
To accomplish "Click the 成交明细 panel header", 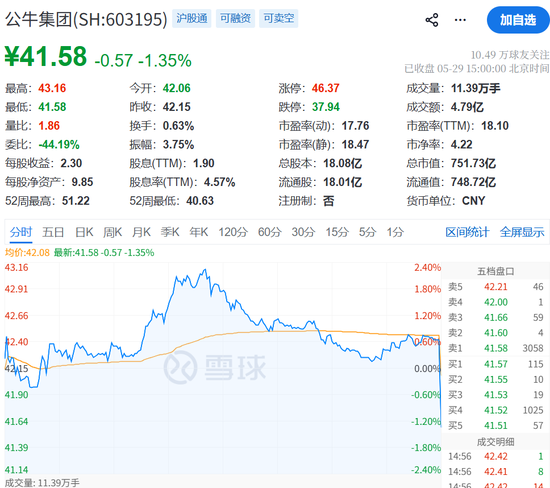I will coord(495,442).
